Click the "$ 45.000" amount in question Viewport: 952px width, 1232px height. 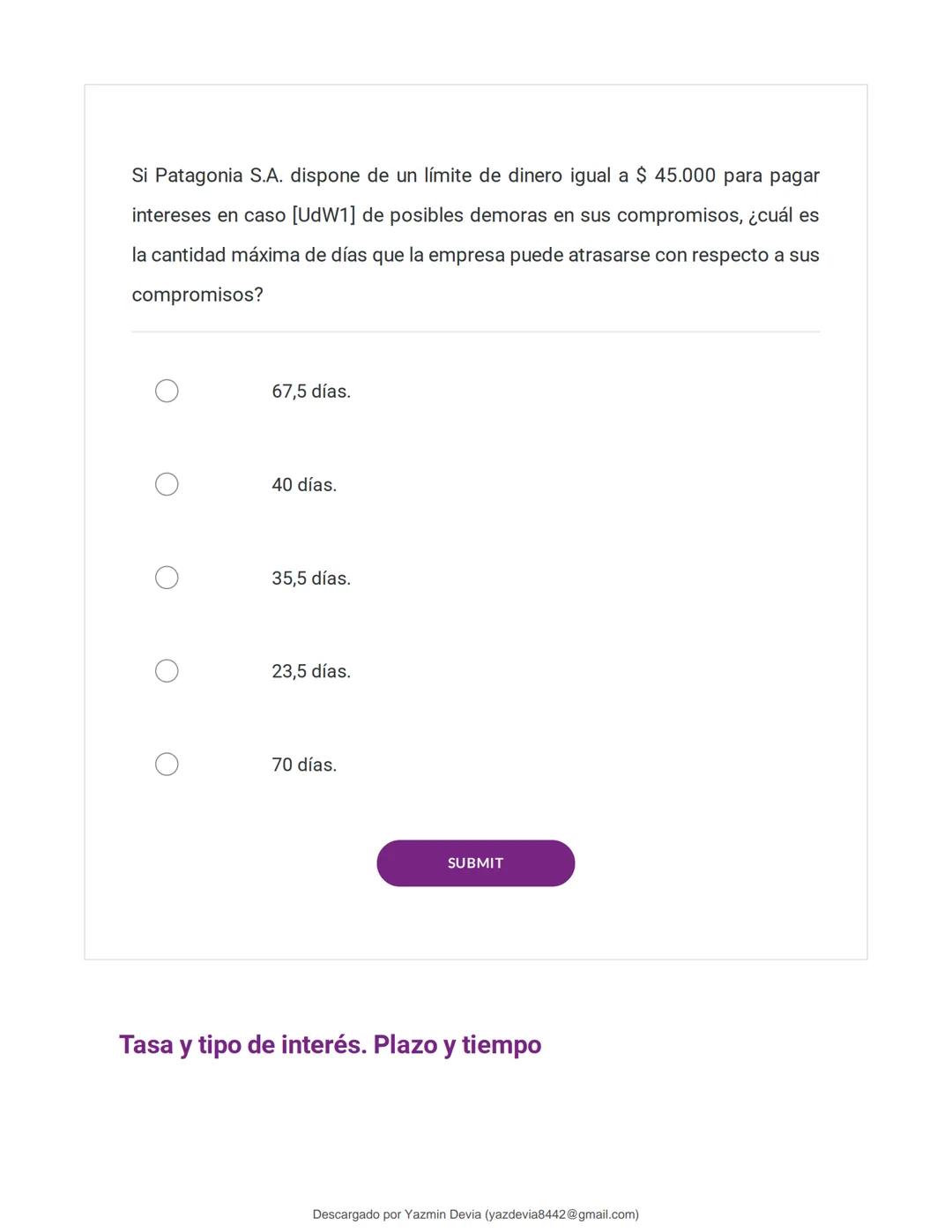click(x=675, y=175)
